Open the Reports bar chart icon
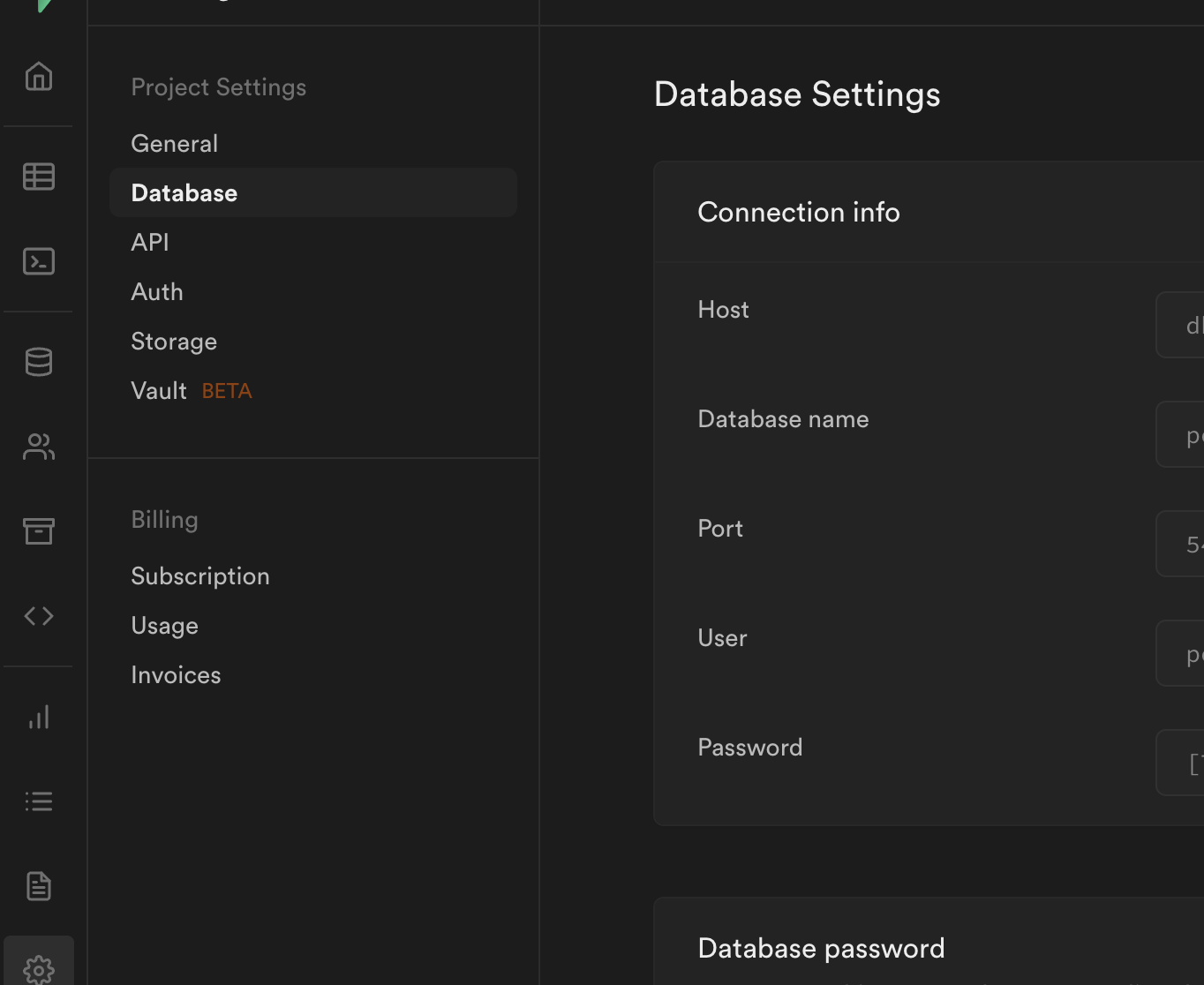 (x=38, y=717)
